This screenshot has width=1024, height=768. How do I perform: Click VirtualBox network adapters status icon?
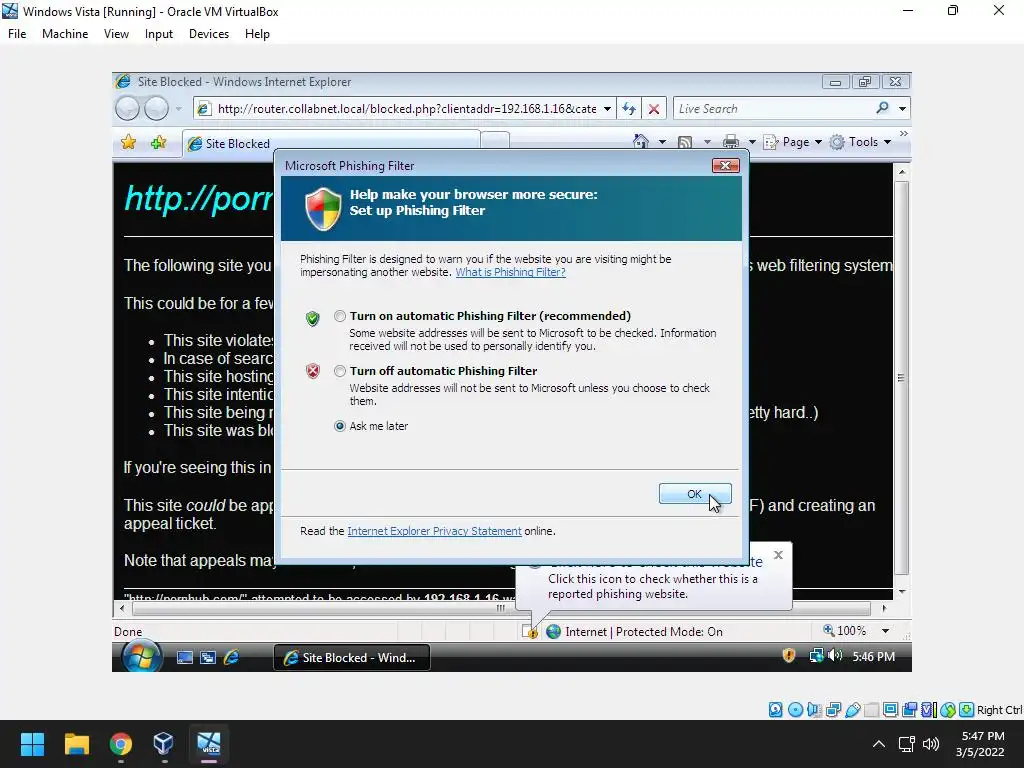tap(833, 710)
